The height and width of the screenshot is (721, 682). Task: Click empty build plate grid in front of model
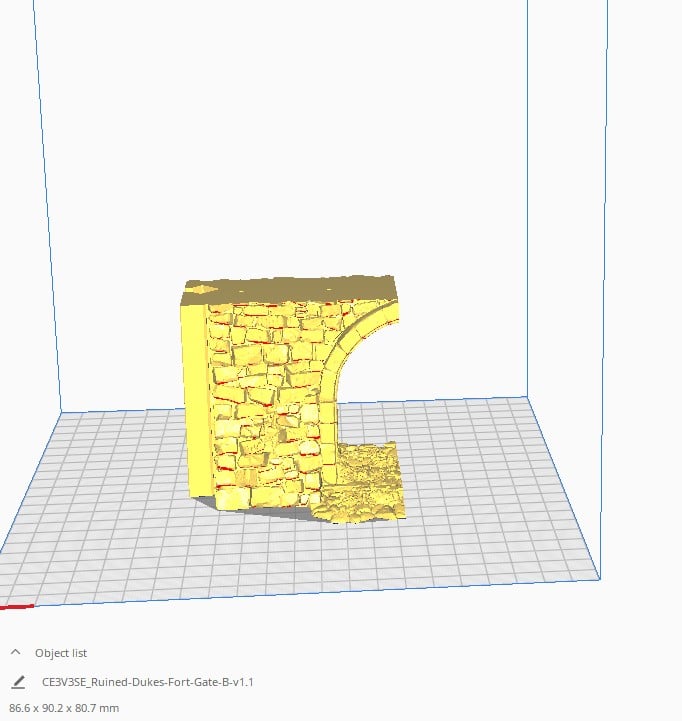[300, 560]
